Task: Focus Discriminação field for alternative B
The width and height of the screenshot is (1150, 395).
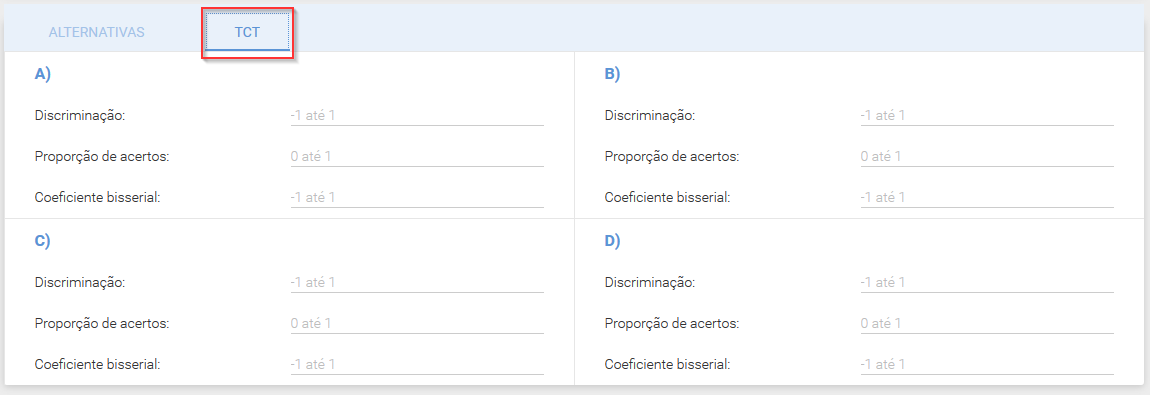Action: [x=987, y=116]
